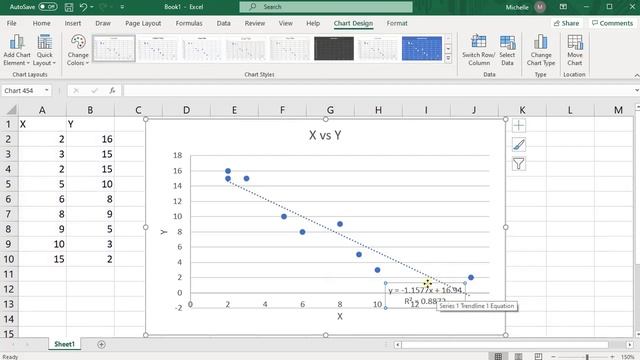Select the trendline equation label

(425, 296)
